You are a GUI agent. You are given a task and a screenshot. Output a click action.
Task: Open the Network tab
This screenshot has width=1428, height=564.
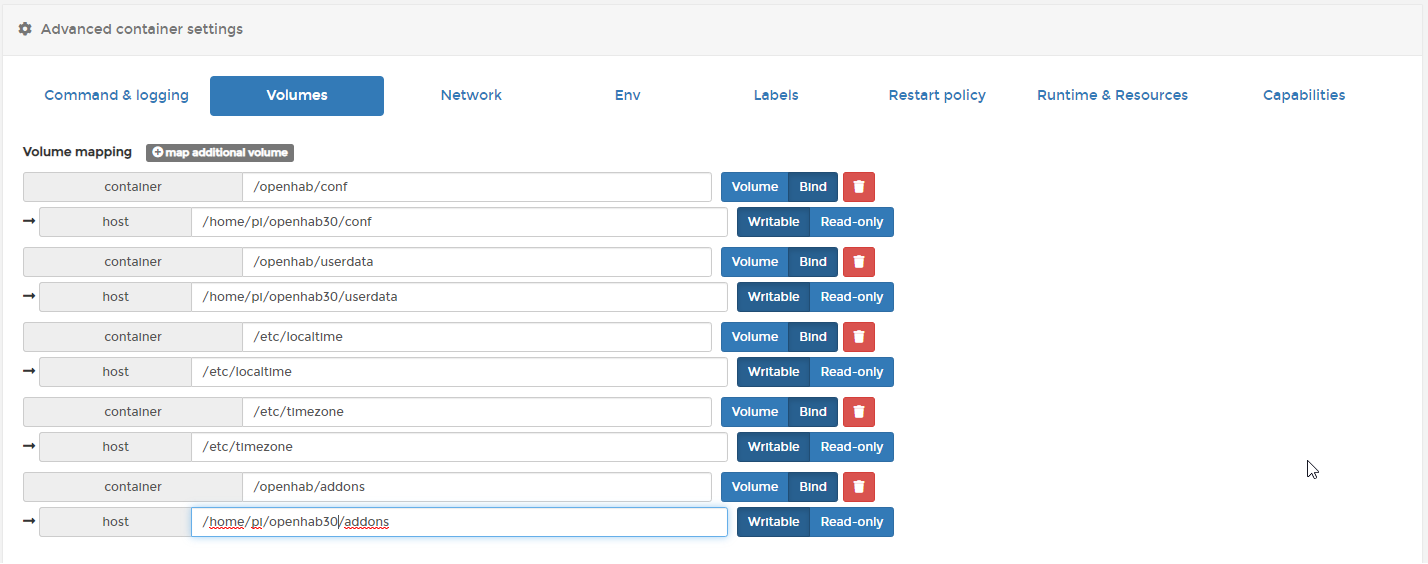[x=471, y=96]
